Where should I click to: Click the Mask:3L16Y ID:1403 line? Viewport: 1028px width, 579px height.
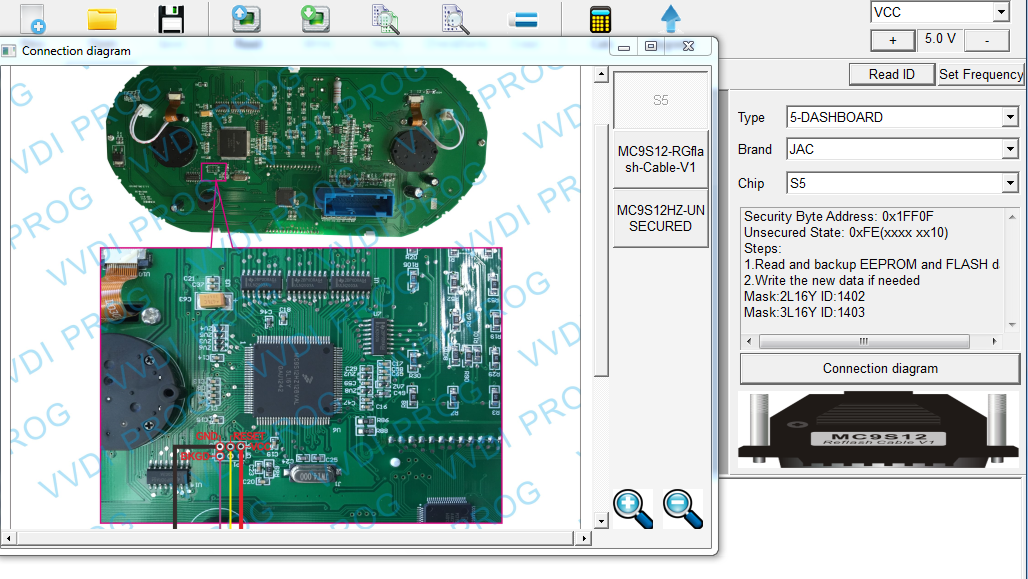[x=804, y=313]
